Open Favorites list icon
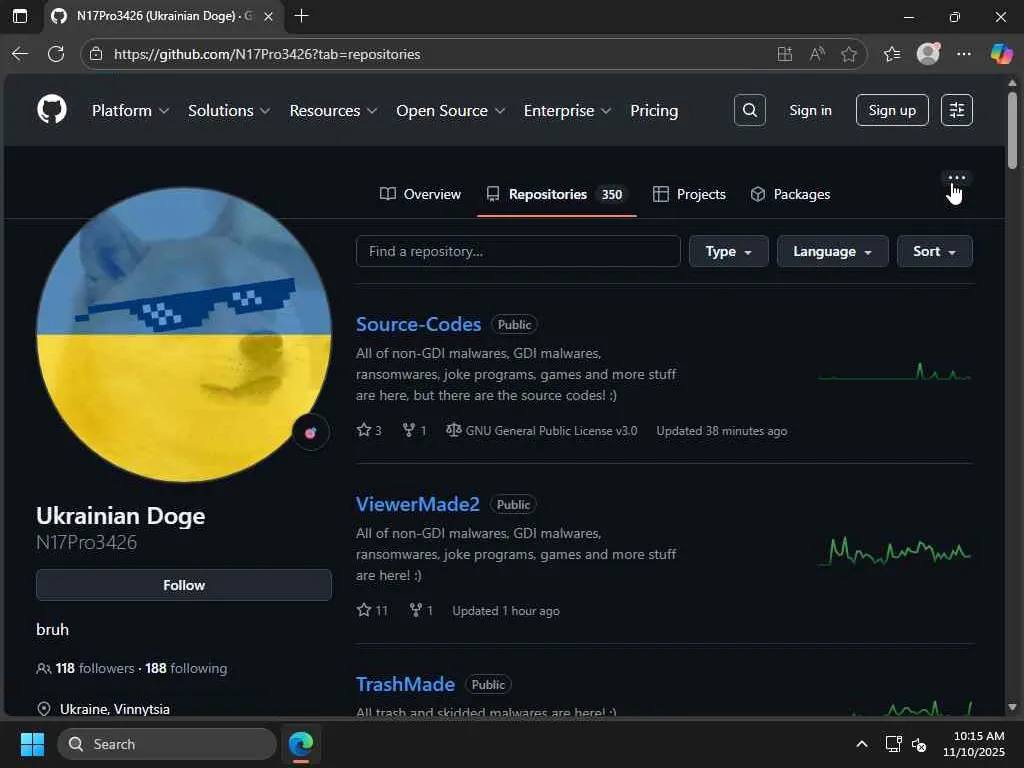This screenshot has width=1024, height=768. point(892,54)
